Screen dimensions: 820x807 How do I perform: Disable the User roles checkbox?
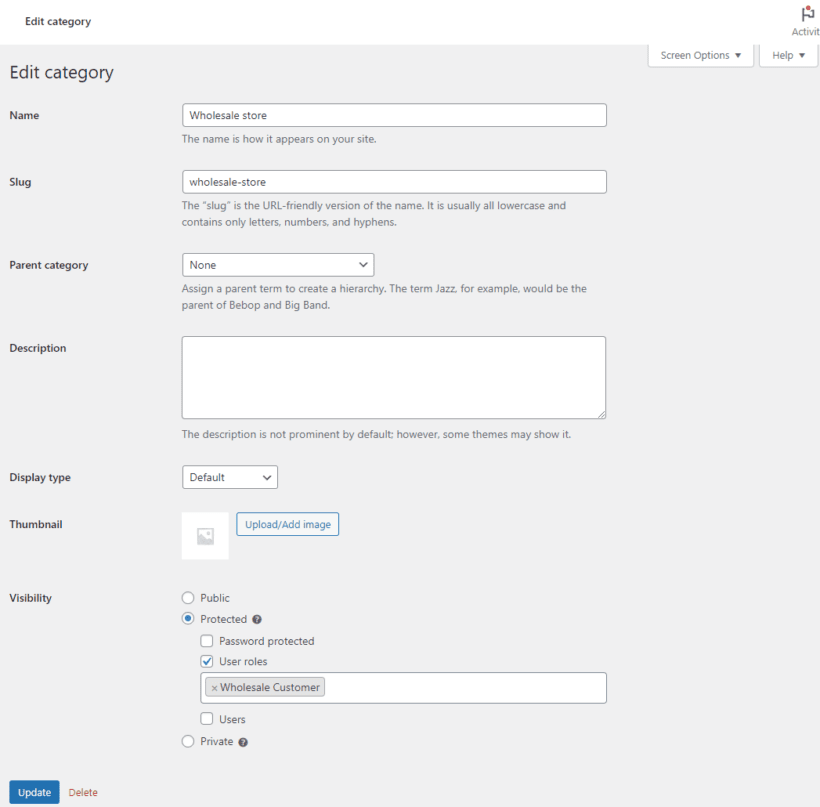[x=206, y=661]
